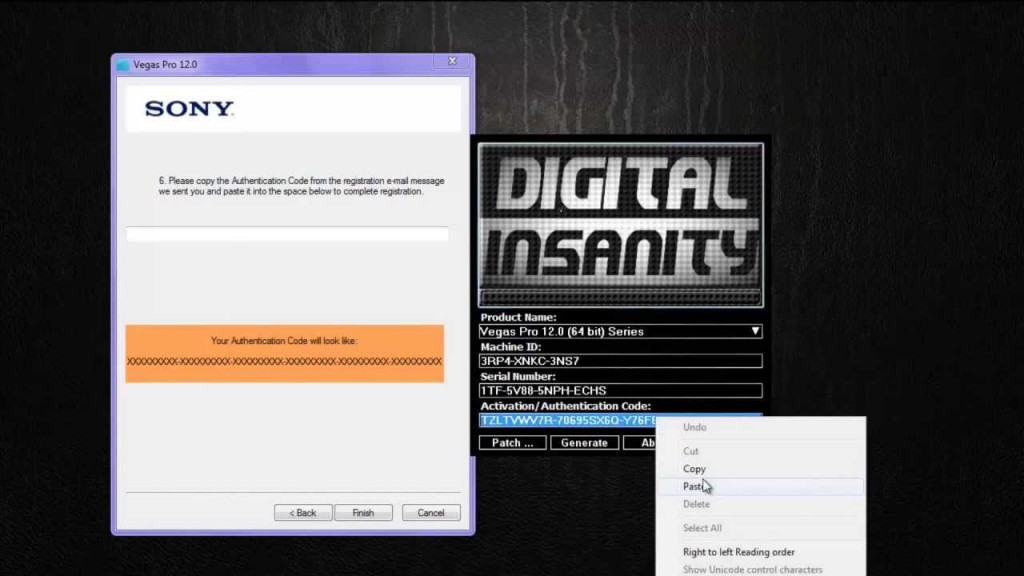
Task: Click the Digital Insanity logo banner
Action: click(620, 225)
